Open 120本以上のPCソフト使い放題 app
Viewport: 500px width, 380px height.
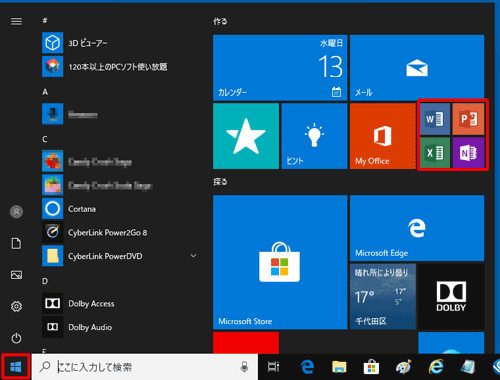point(120,66)
